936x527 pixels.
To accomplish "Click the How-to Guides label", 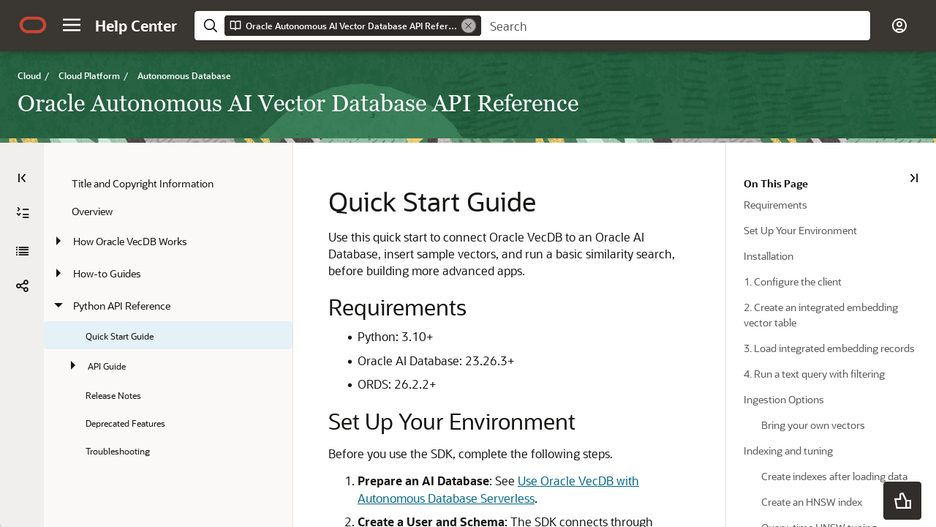I will pos(107,274).
